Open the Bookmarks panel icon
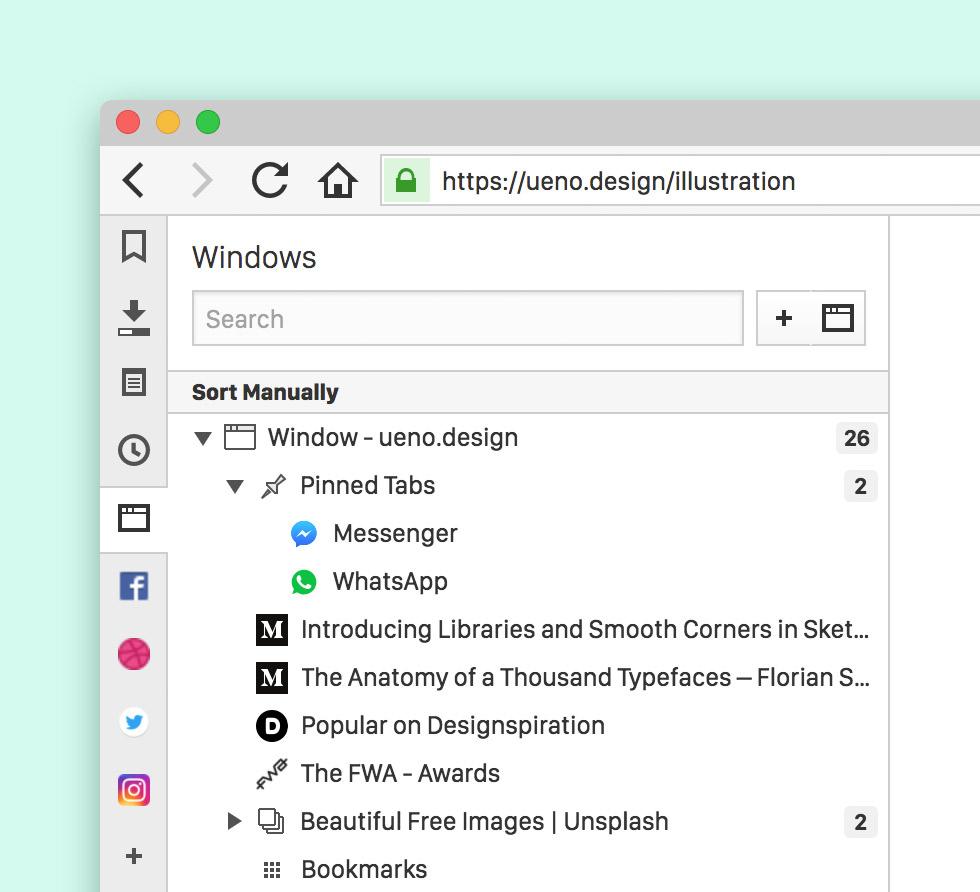This screenshot has width=980, height=892. tap(134, 246)
